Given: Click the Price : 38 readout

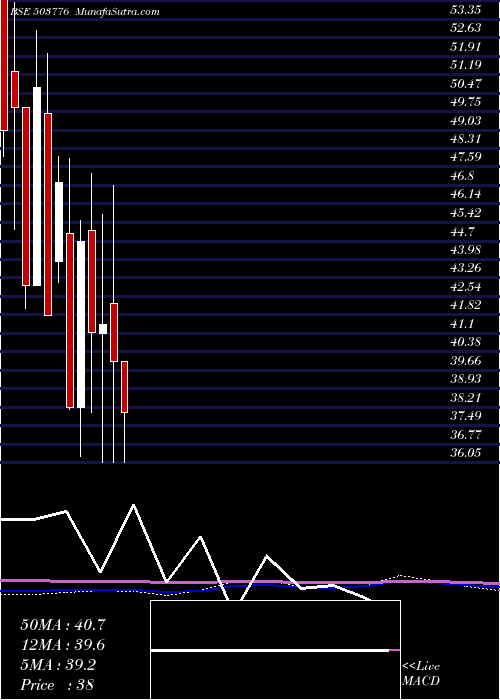Looking at the screenshot, I should point(57,685).
